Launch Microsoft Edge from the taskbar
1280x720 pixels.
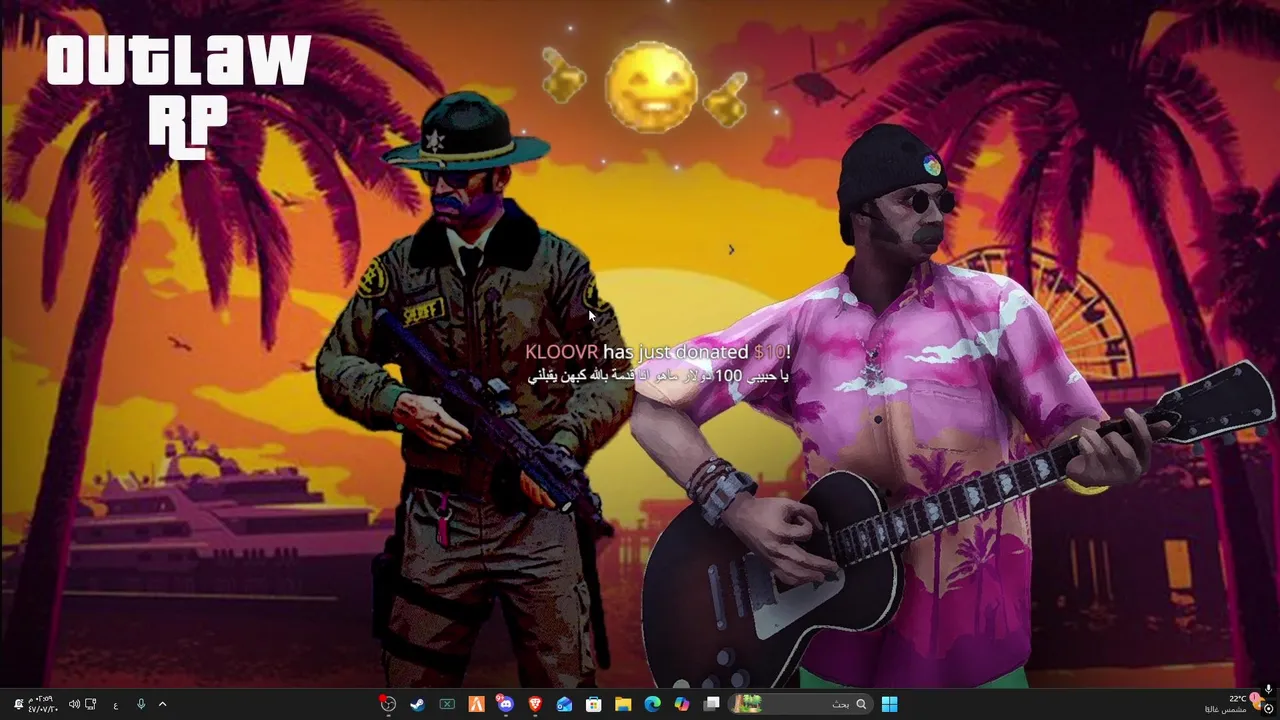click(x=652, y=704)
